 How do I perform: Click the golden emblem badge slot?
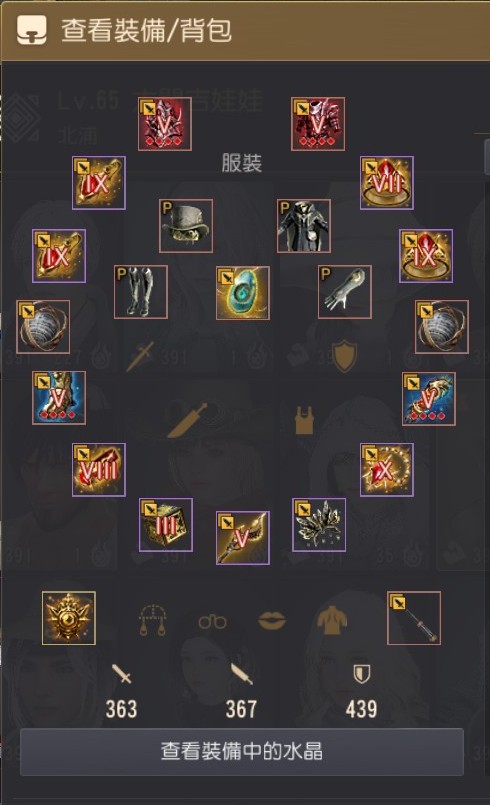68,618
